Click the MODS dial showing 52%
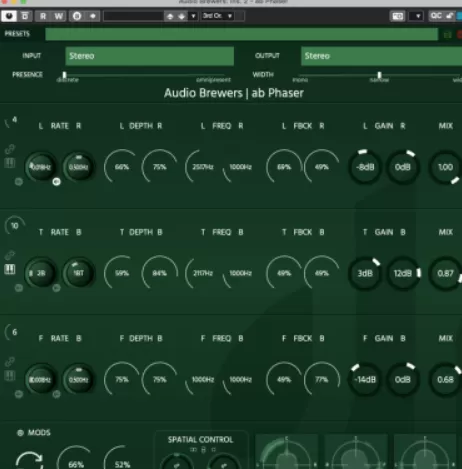The width and height of the screenshot is (462, 469). [122, 459]
